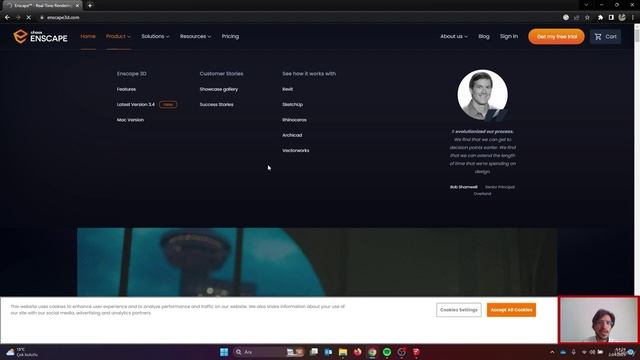
Task: Click the webcam video overlay
Action: coord(598,320)
